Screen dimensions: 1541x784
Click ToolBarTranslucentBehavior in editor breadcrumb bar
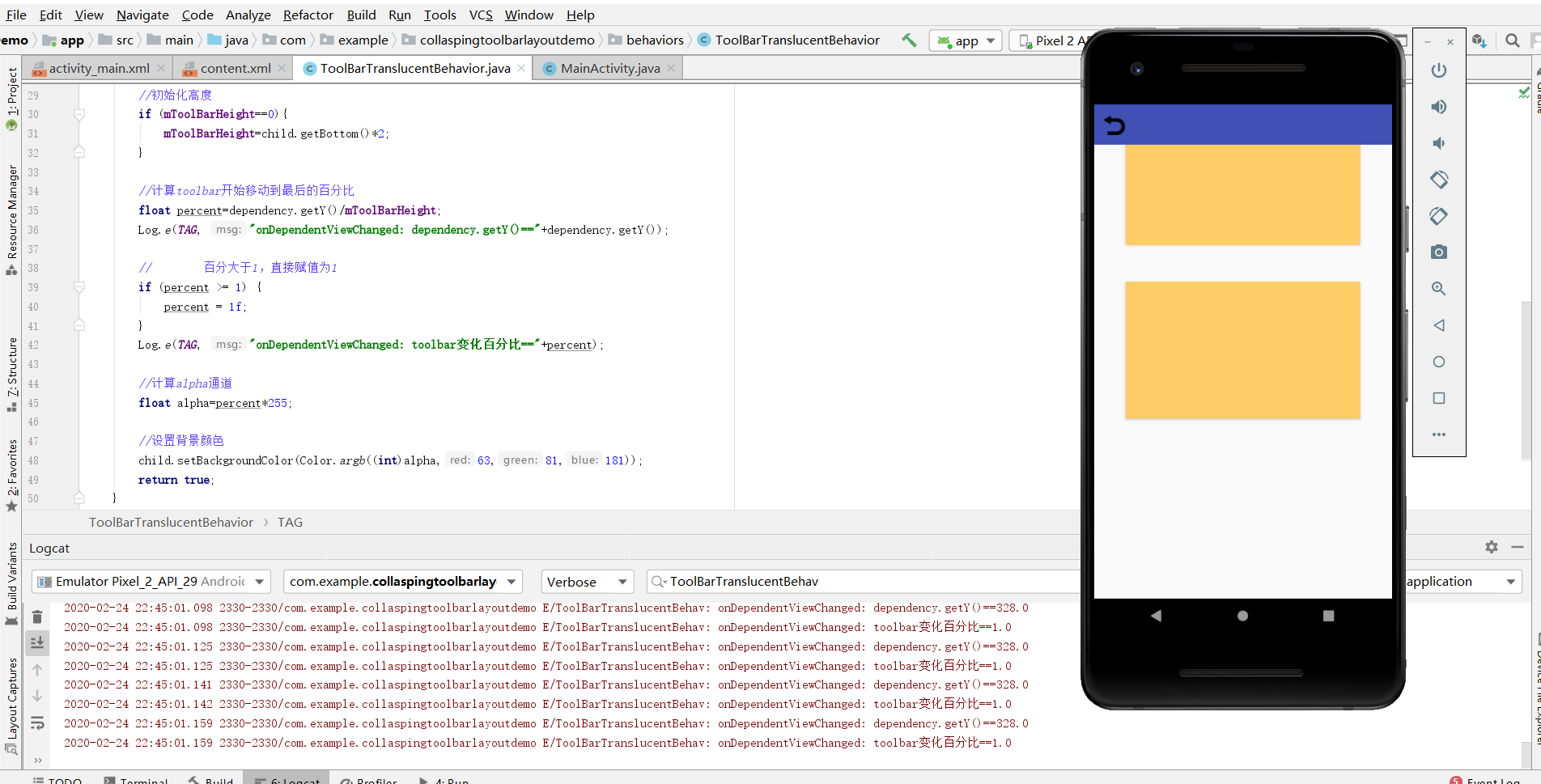171,523
